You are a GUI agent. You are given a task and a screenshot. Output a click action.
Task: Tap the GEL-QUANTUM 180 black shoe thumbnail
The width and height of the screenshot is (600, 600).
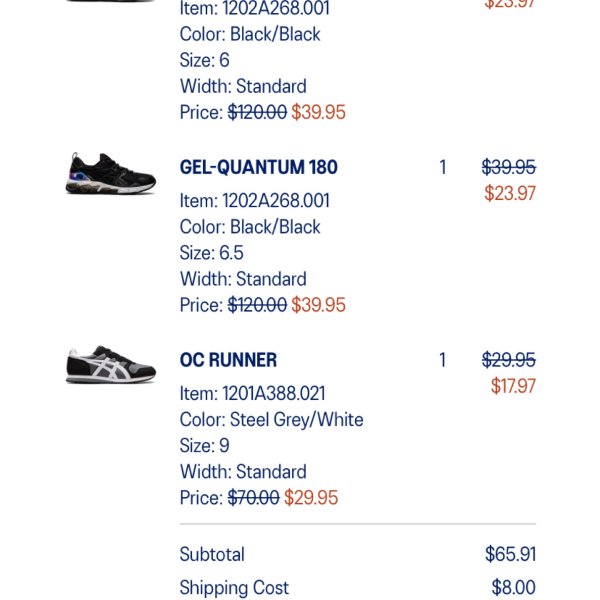tap(111, 174)
